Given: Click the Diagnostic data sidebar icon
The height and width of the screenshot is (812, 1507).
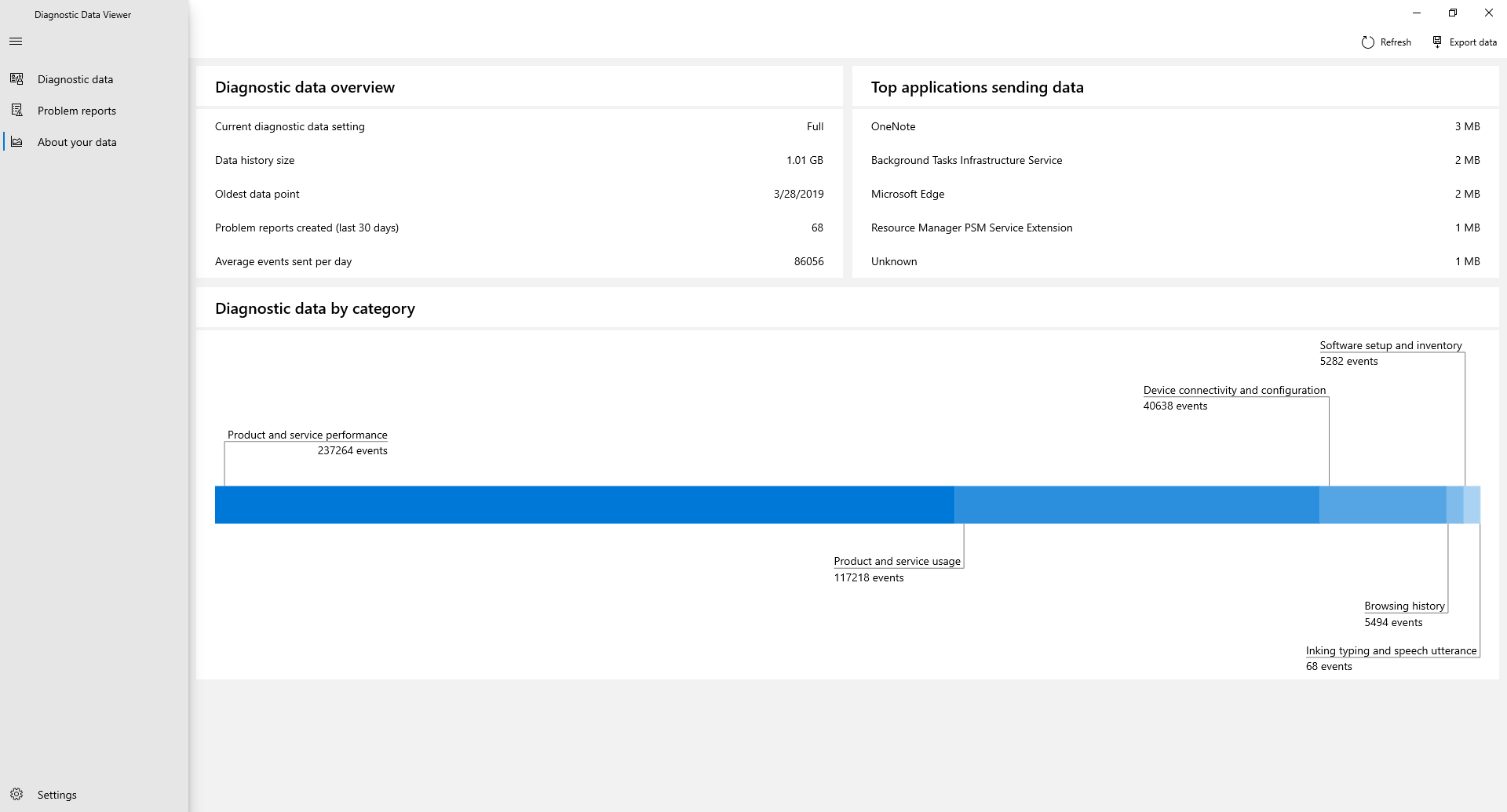Looking at the screenshot, I should pyautogui.click(x=16, y=78).
